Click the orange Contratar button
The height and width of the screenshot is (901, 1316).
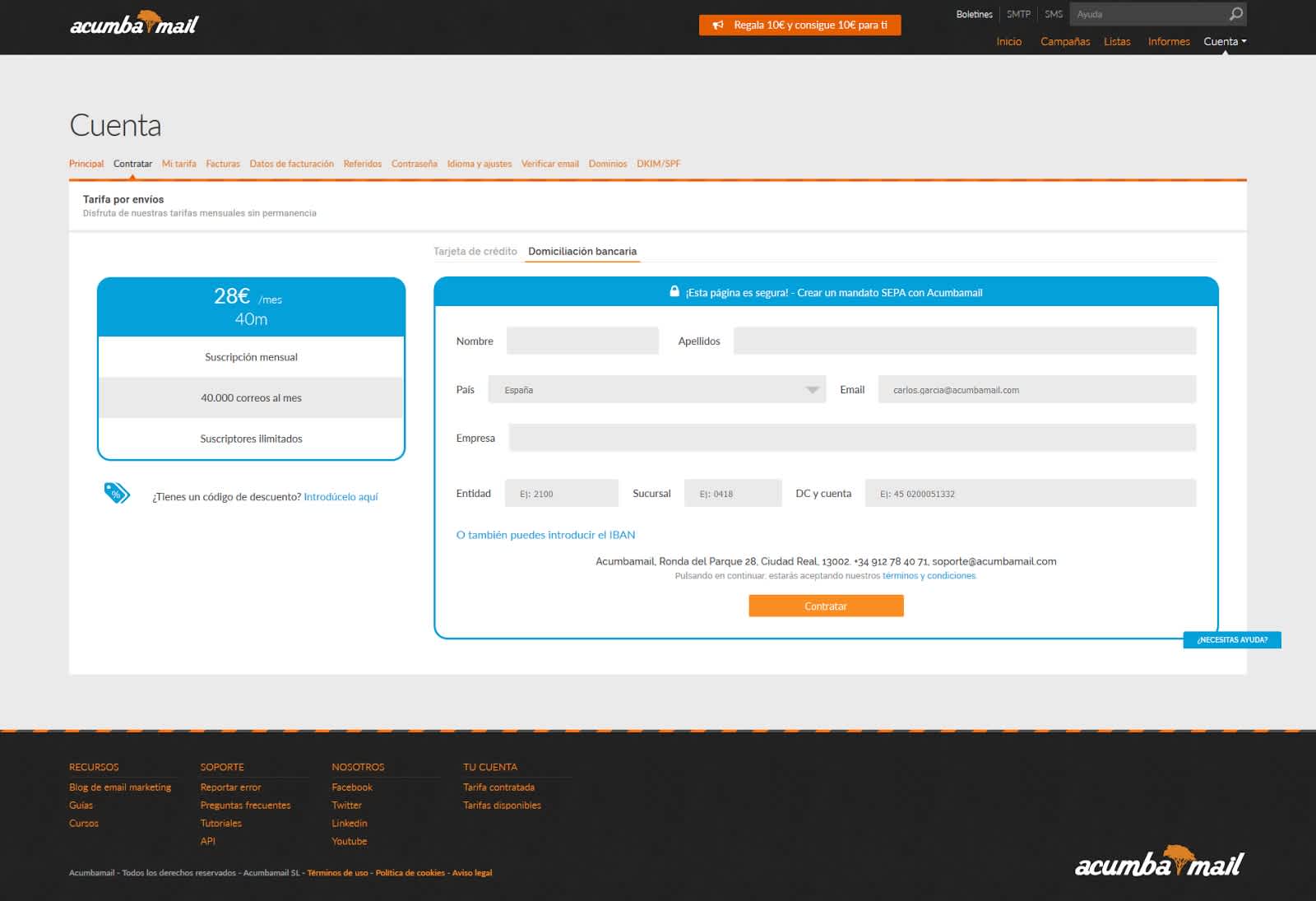point(826,606)
